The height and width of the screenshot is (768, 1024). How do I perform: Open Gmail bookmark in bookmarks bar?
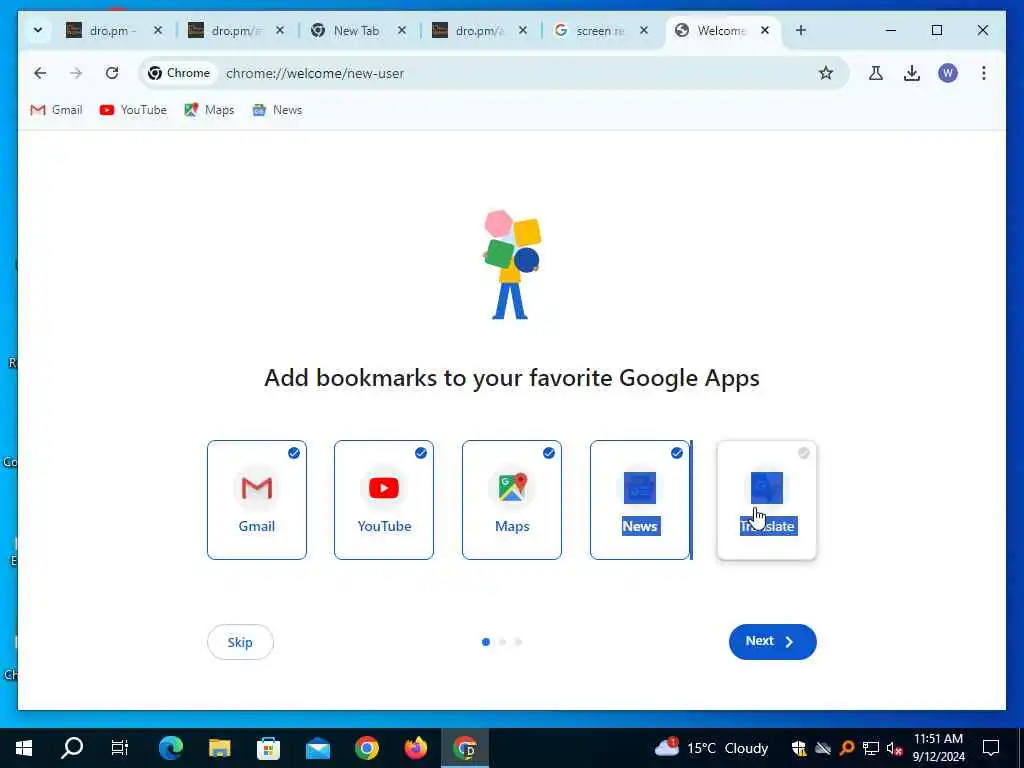click(56, 110)
